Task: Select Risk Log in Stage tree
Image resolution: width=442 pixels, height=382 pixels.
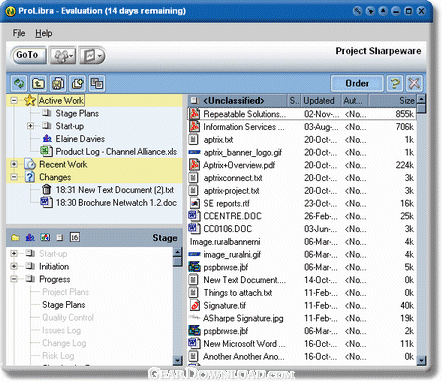Action: click(58, 356)
